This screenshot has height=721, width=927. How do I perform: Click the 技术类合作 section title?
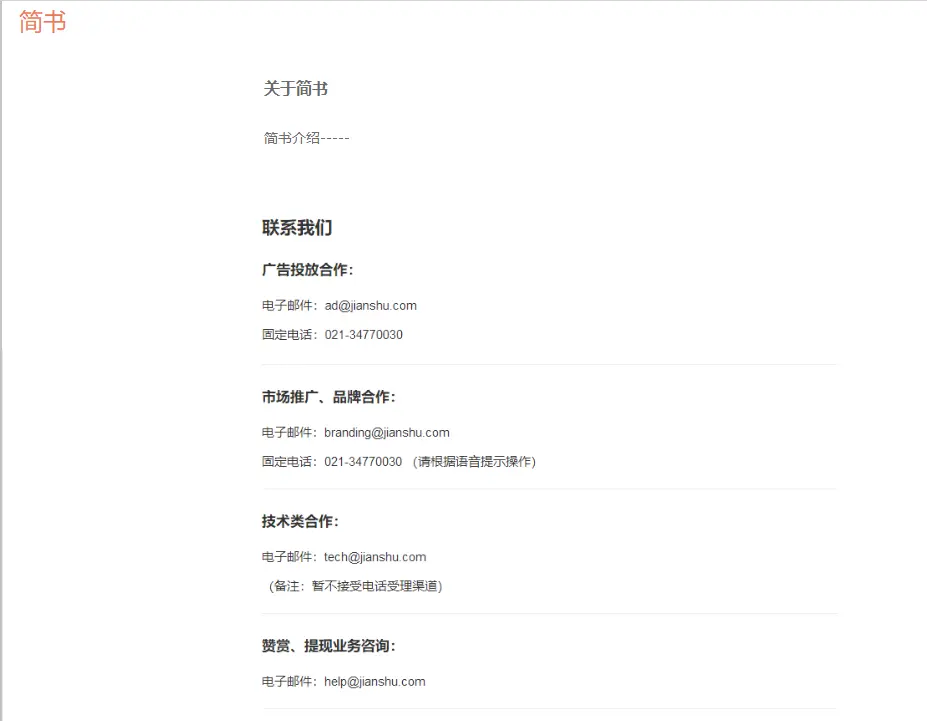pos(300,521)
